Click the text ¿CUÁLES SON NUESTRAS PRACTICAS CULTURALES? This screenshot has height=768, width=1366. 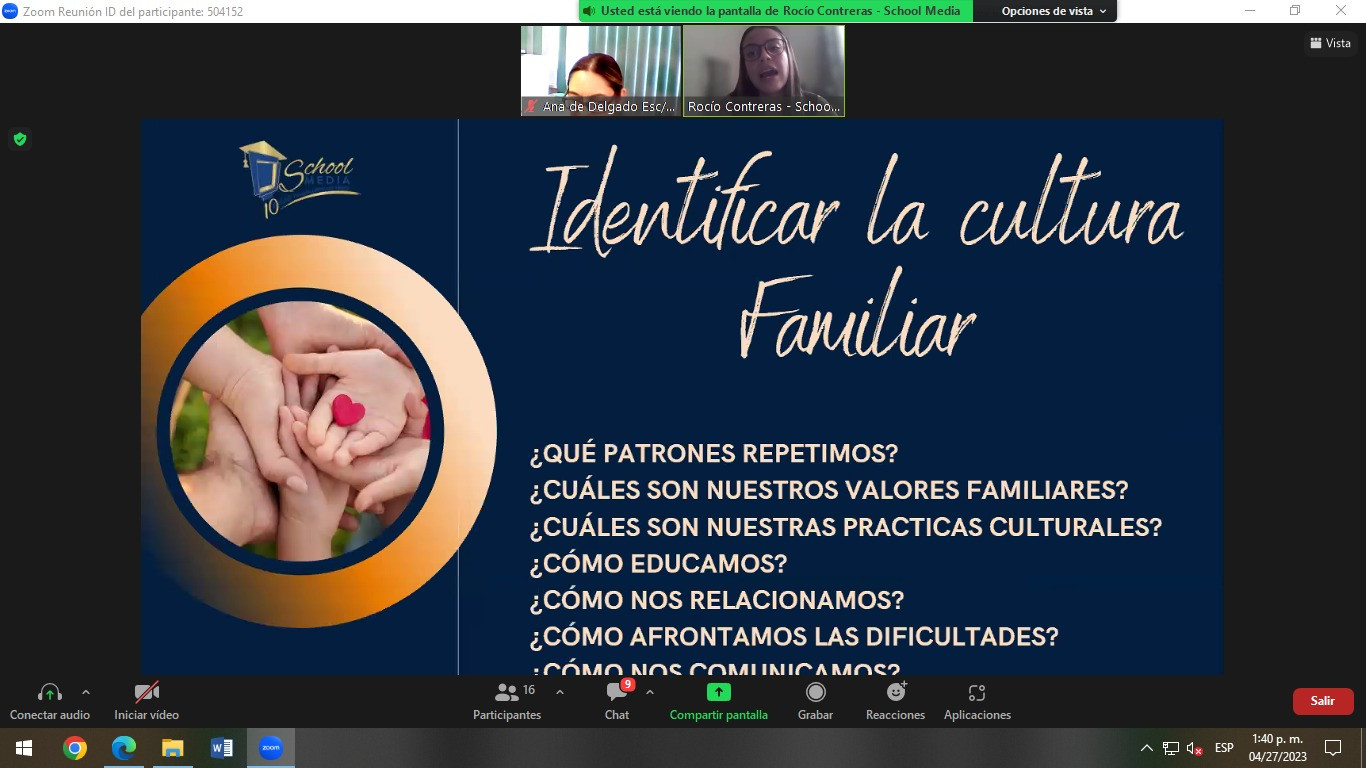846,527
